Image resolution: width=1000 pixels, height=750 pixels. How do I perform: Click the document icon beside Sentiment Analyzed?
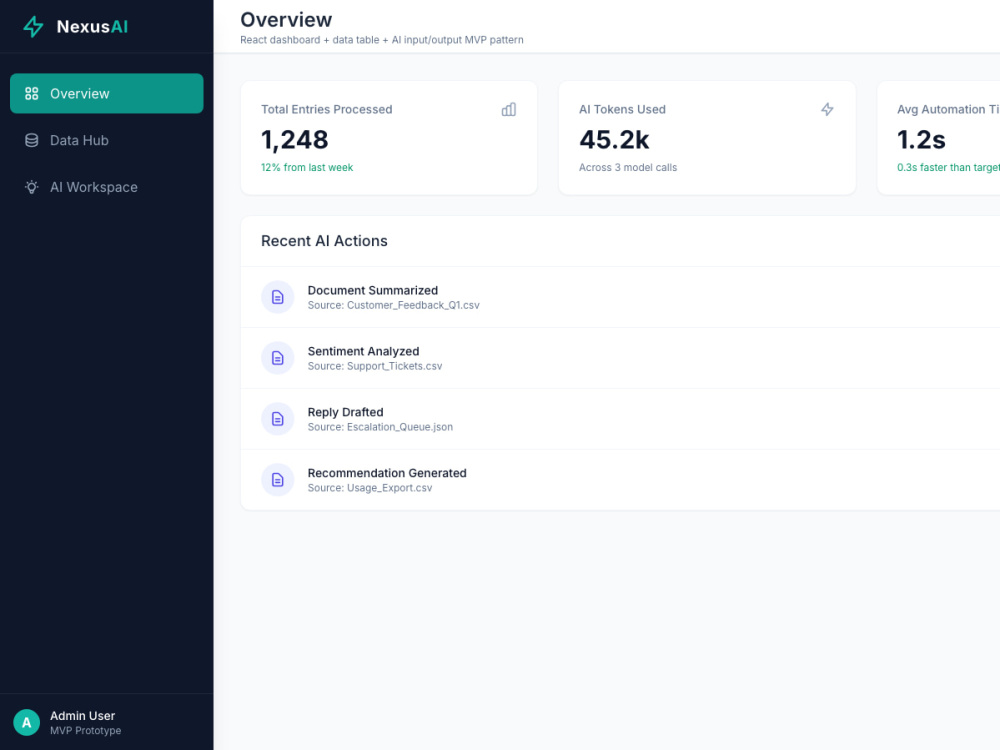tap(277, 358)
